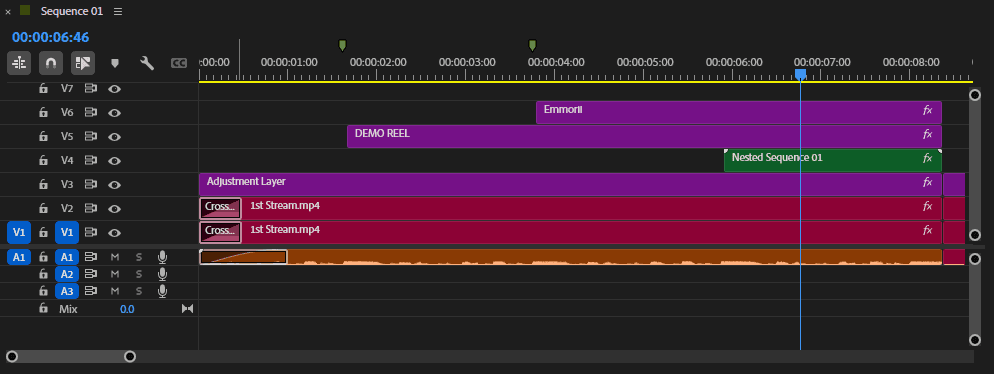Select the Nested Sequence 01 clip

coord(832,160)
